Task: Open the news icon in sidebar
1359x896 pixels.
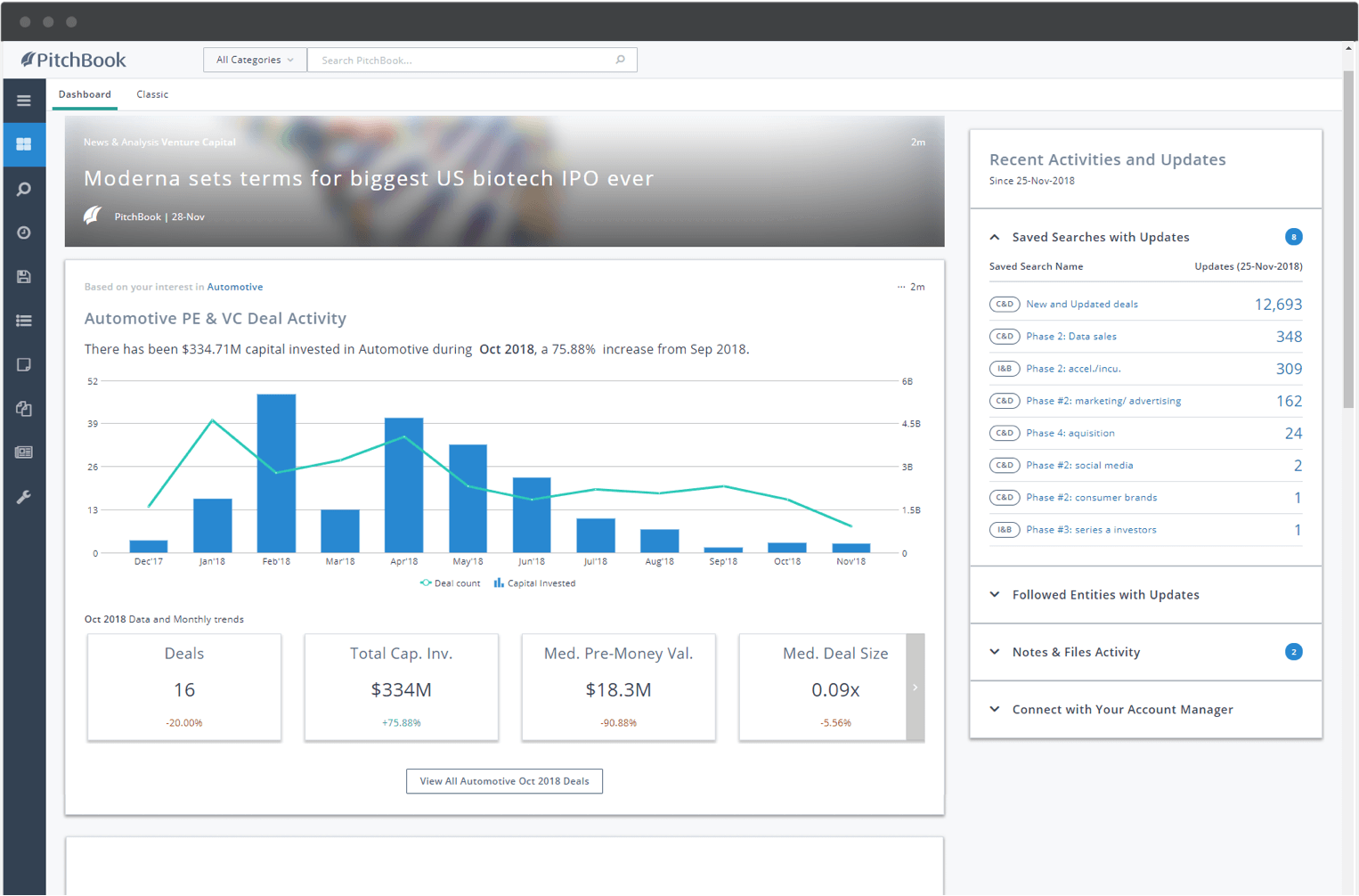Action: (24, 452)
